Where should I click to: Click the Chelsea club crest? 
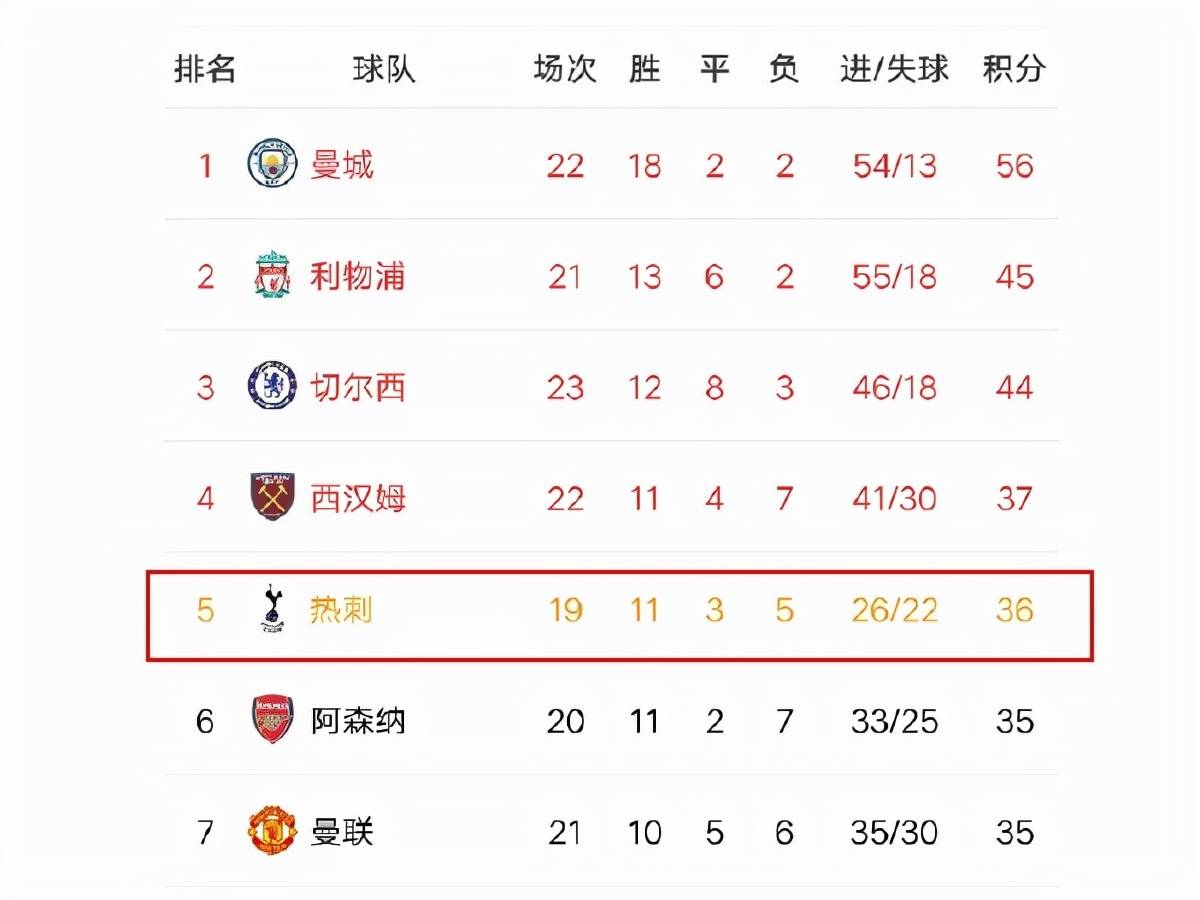pyautogui.click(x=272, y=386)
